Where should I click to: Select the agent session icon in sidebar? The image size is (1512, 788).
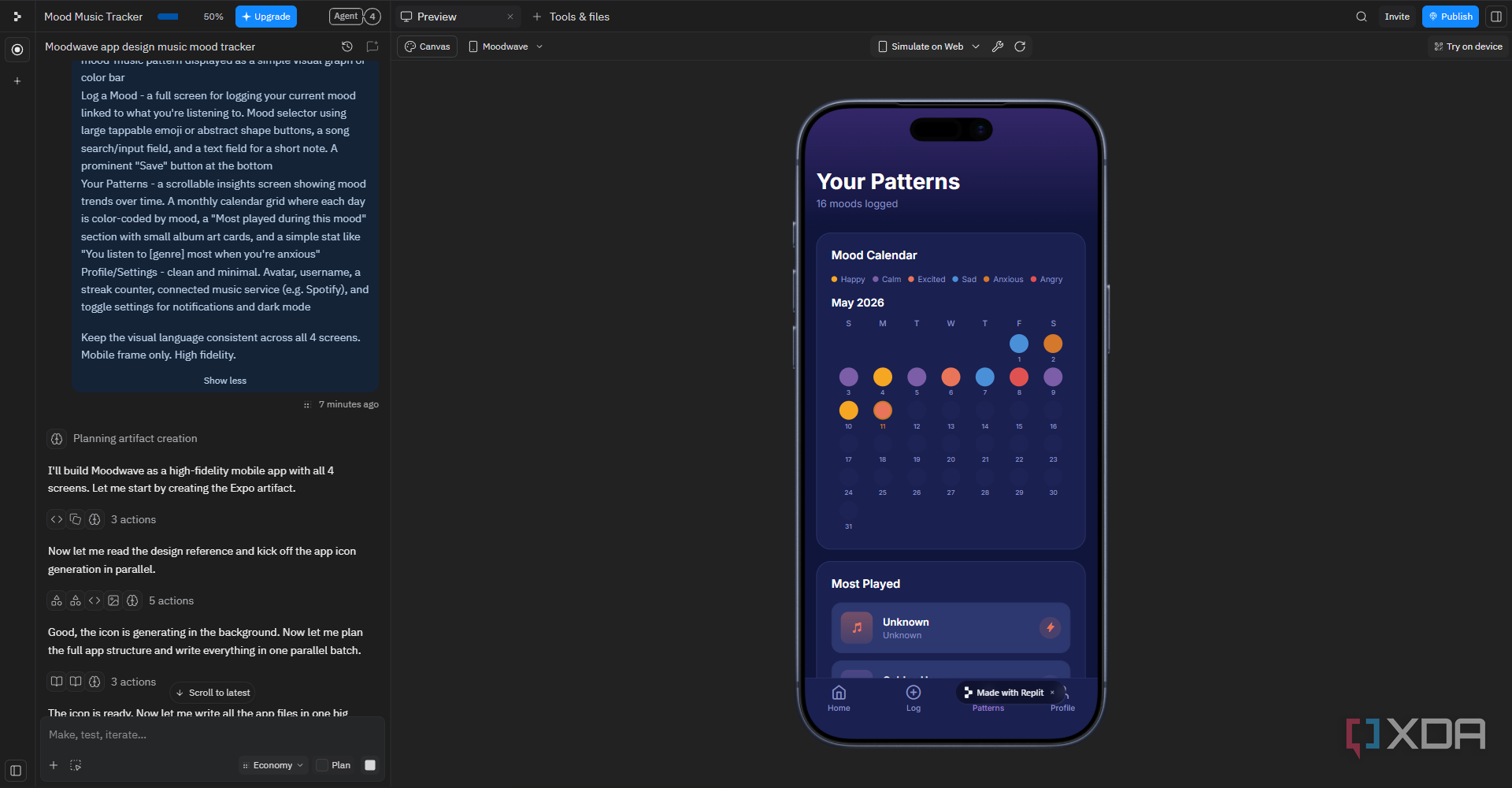17,50
